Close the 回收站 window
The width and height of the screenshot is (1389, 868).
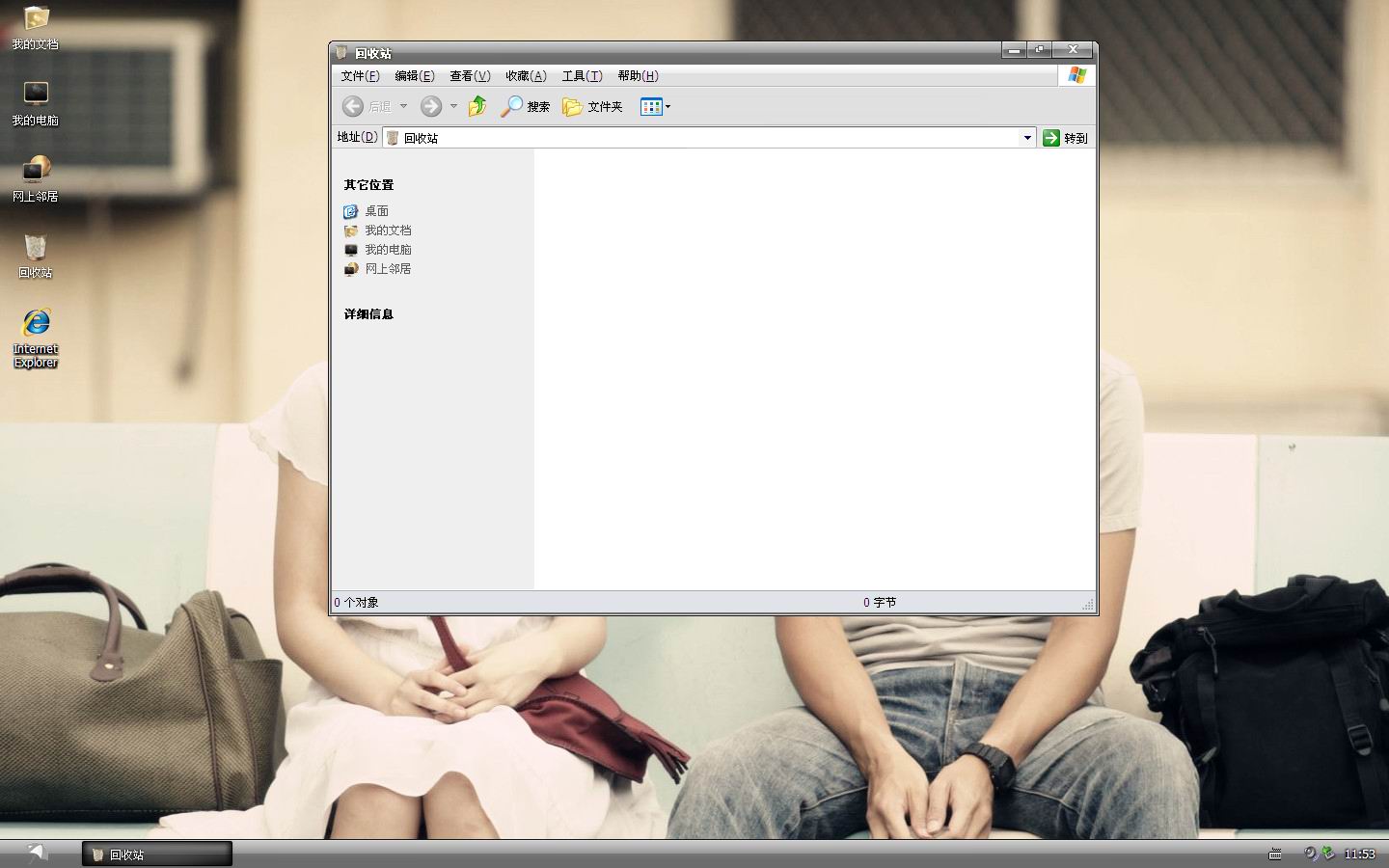click(1073, 50)
